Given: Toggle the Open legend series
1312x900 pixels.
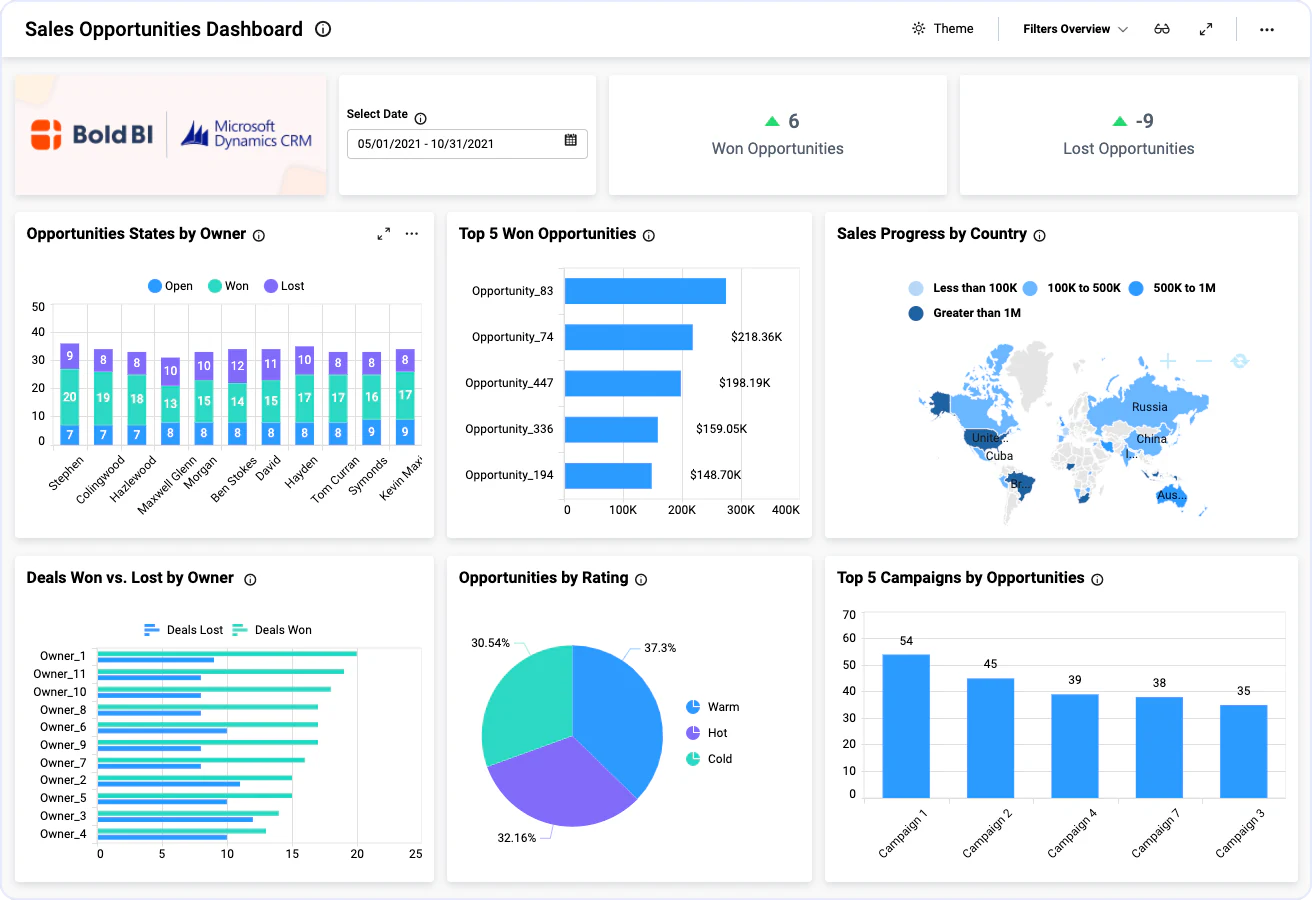Looking at the screenshot, I should coord(170,286).
